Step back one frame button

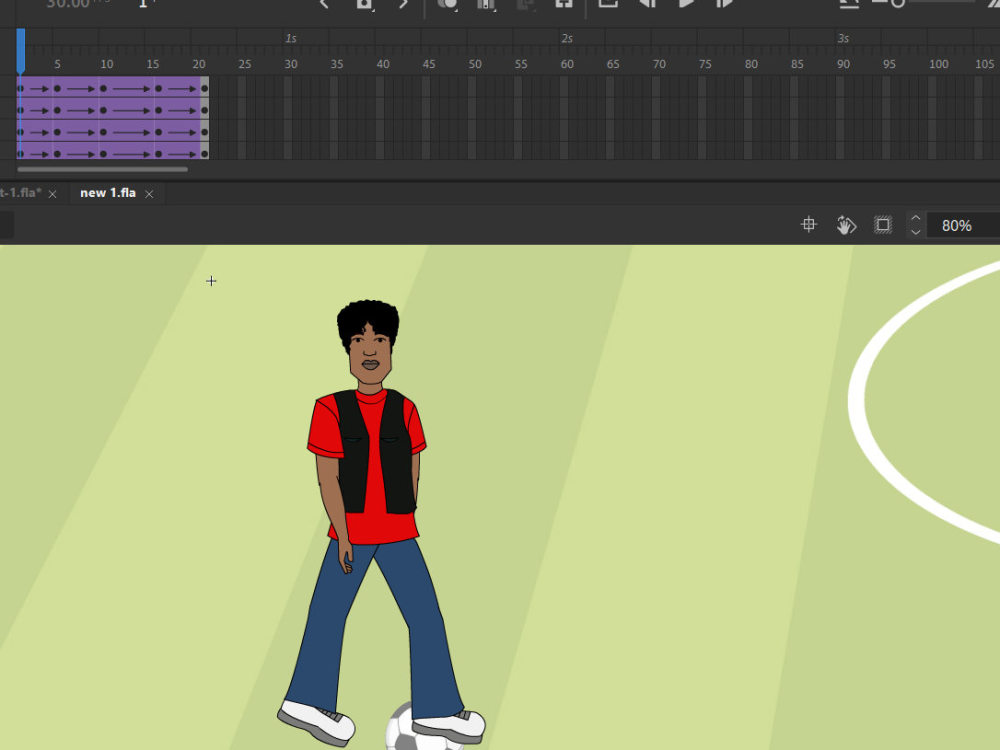point(647,4)
